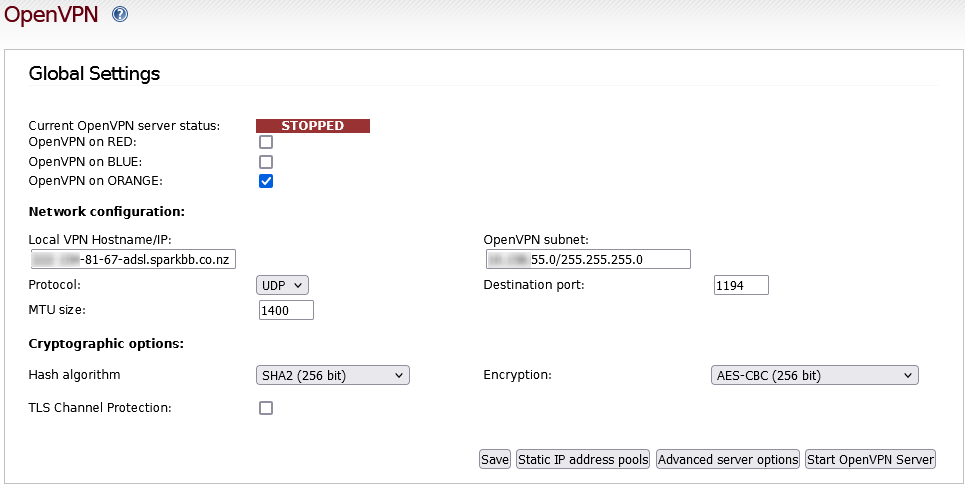The width and height of the screenshot is (965, 486).
Task: Enable OpenVPN on BLUE checkbox
Action: tap(266, 162)
